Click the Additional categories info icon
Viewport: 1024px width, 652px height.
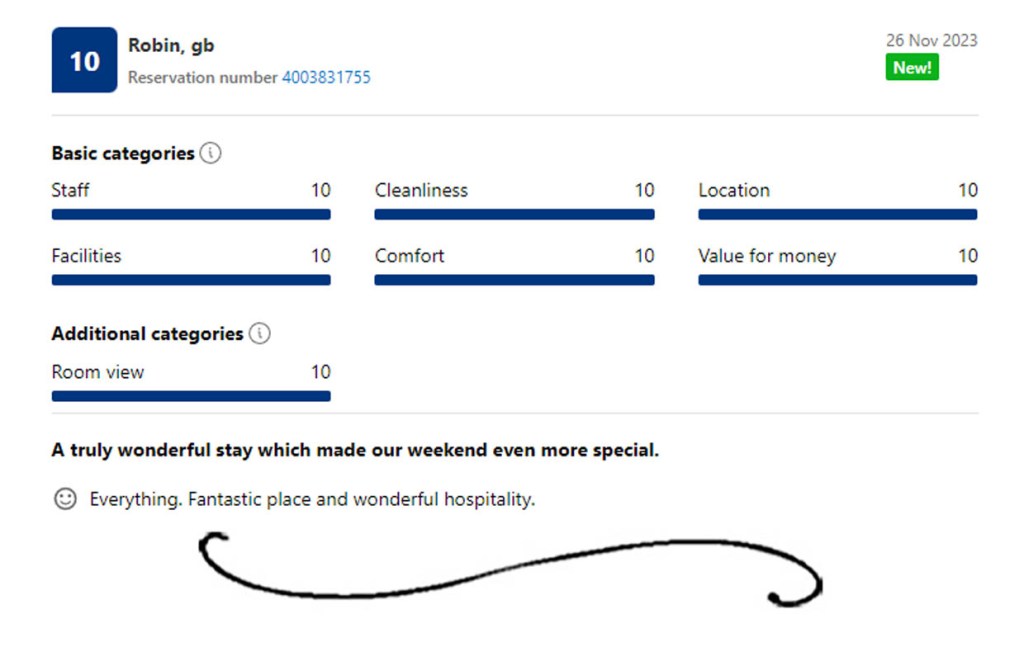click(259, 334)
